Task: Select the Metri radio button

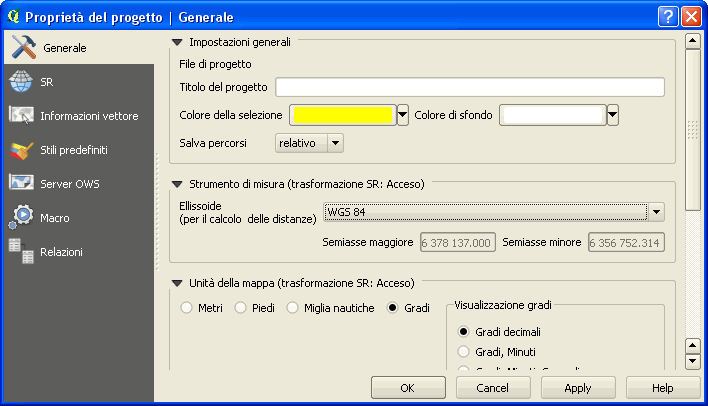Action: tap(186, 308)
